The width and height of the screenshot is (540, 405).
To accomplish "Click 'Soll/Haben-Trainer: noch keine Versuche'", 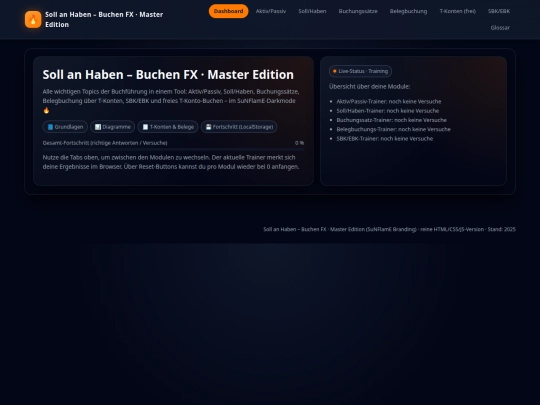I will [388, 111].
